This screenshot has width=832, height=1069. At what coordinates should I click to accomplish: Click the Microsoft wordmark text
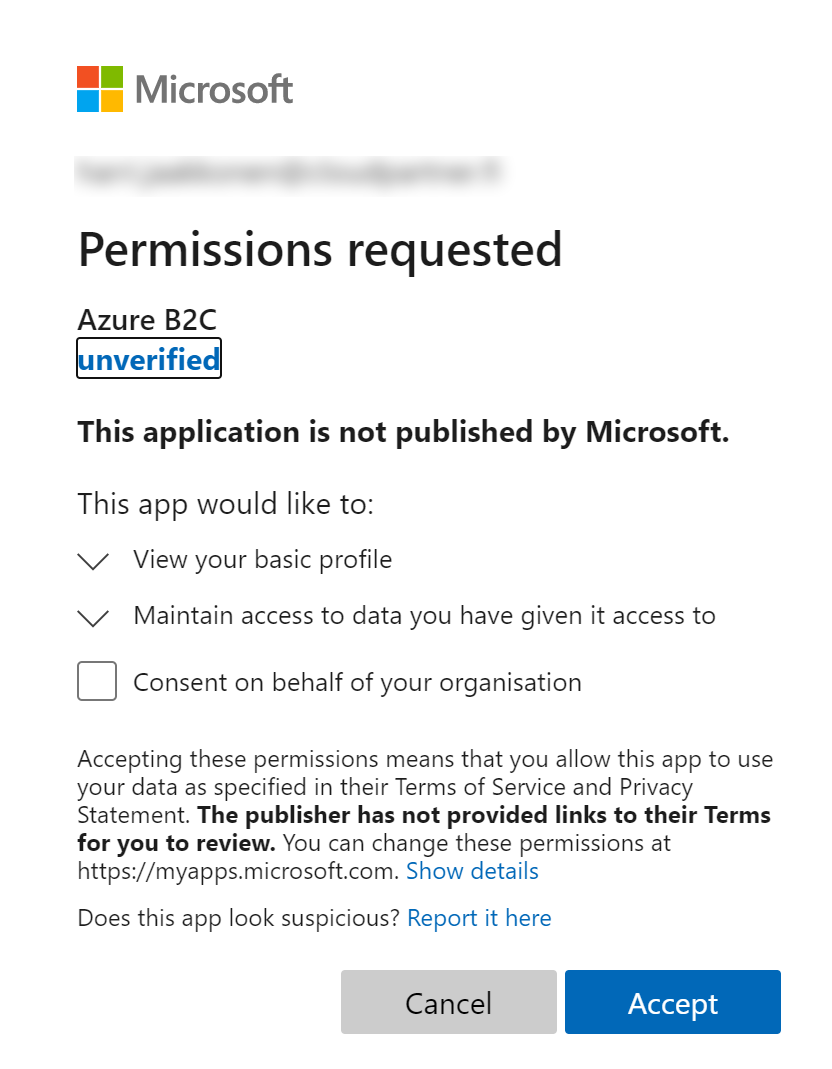point(214,89)
